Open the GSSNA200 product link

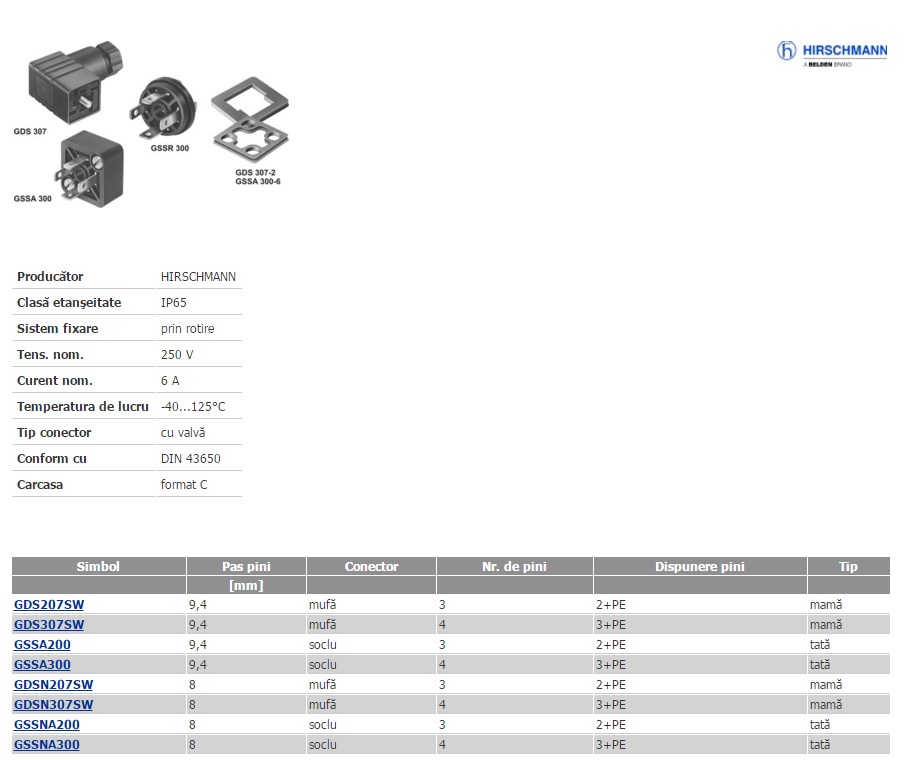coord(46,725)
